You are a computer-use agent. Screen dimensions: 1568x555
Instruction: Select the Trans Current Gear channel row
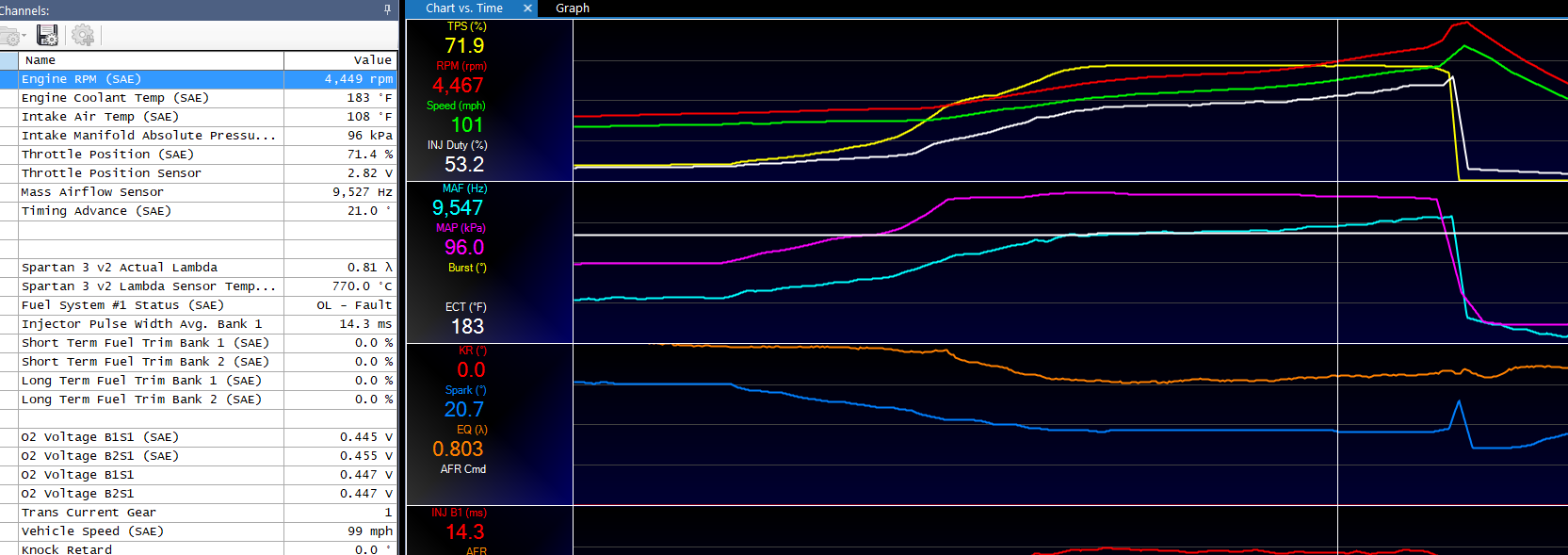(x=151, y=513)
